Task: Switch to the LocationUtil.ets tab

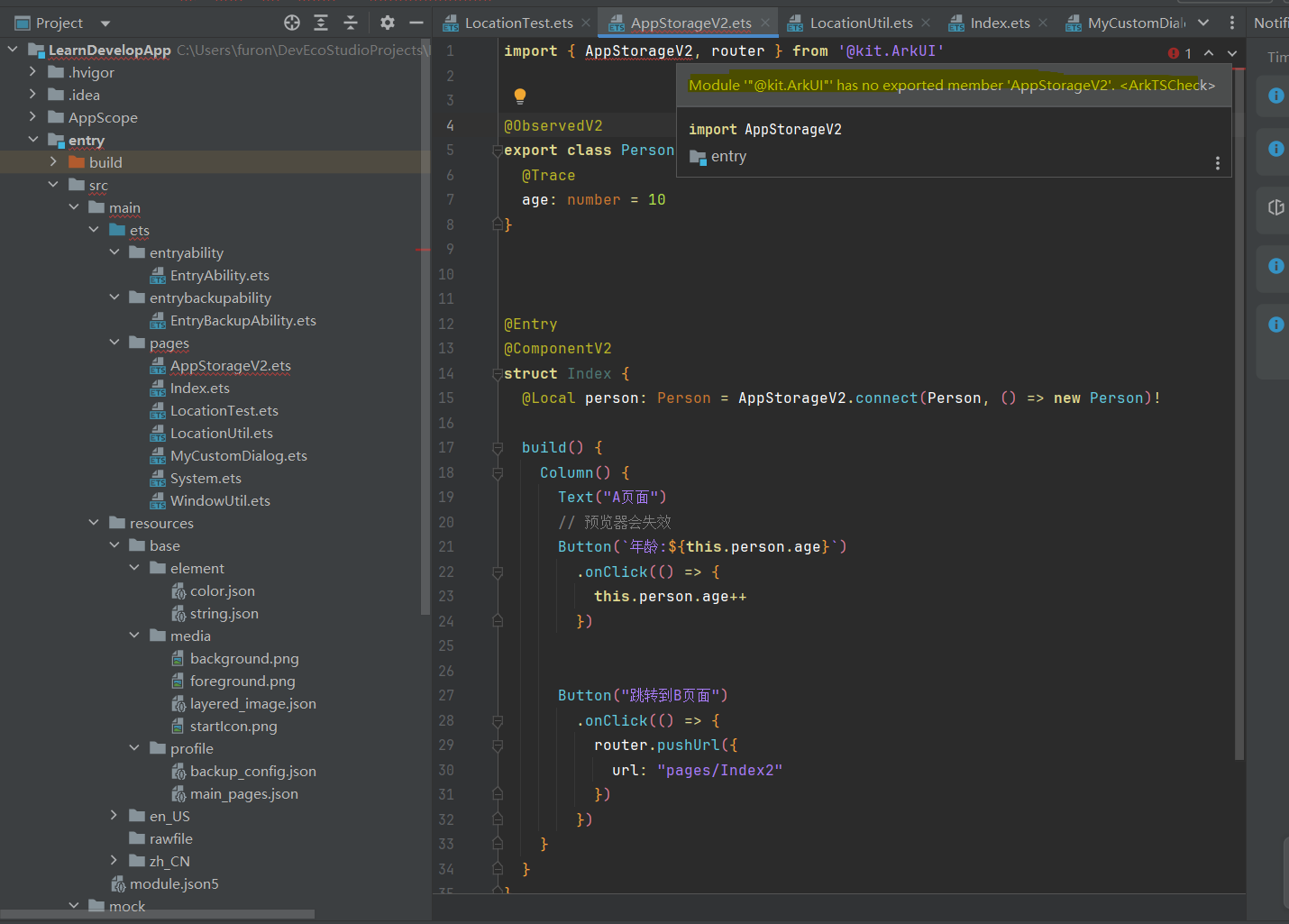Action: pos(861,23)
